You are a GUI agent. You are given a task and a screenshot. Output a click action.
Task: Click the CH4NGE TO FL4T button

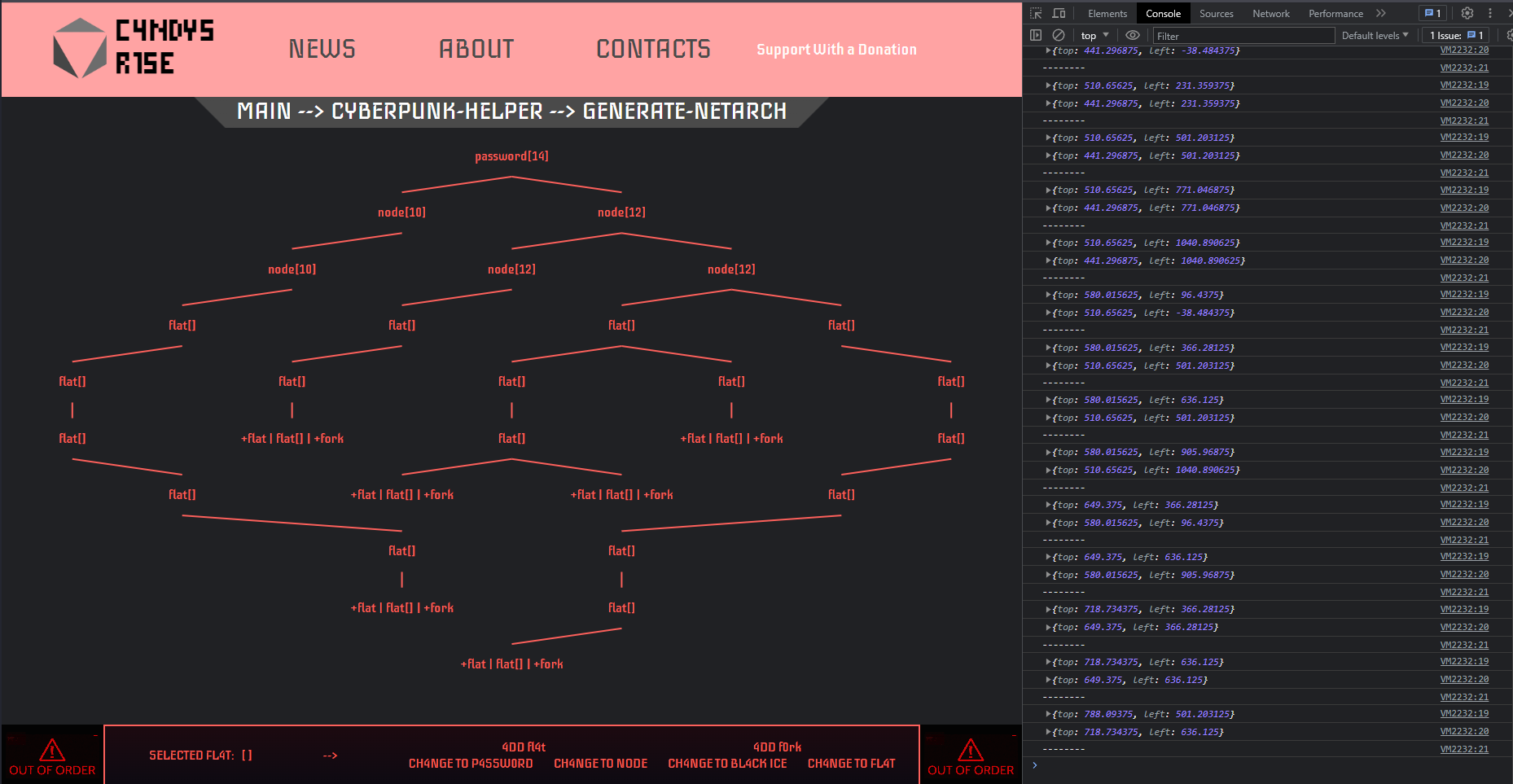[x=851, y=764]
